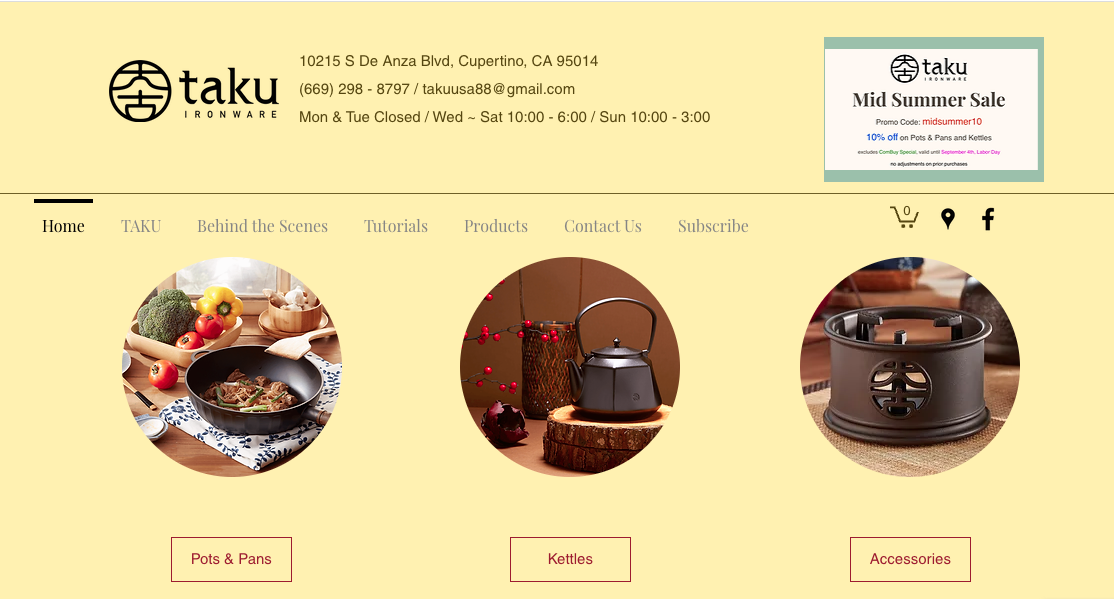Open the shopping cart icon
Image resolution: width=1114 pixels, height=599 pixels.
[904, 217]
